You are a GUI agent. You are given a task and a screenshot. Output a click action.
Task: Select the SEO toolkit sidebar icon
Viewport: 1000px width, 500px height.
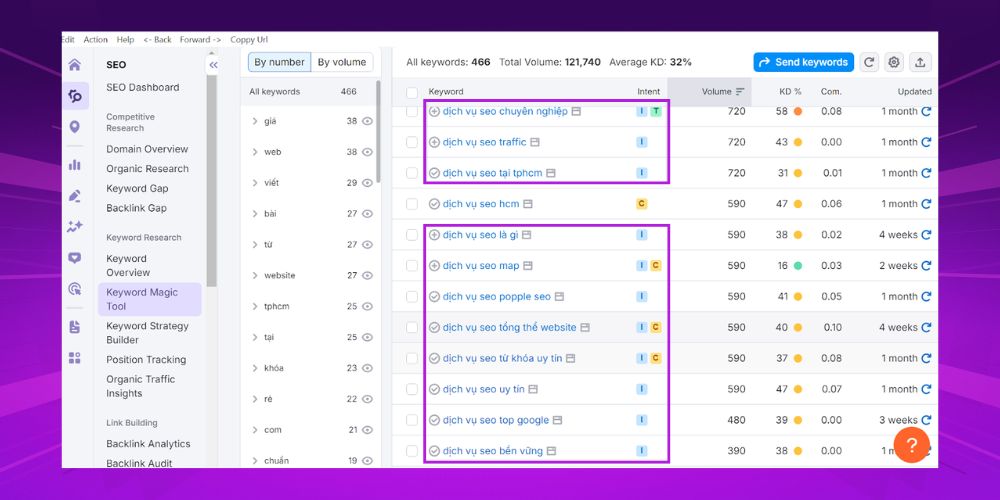tap(75, 96)
